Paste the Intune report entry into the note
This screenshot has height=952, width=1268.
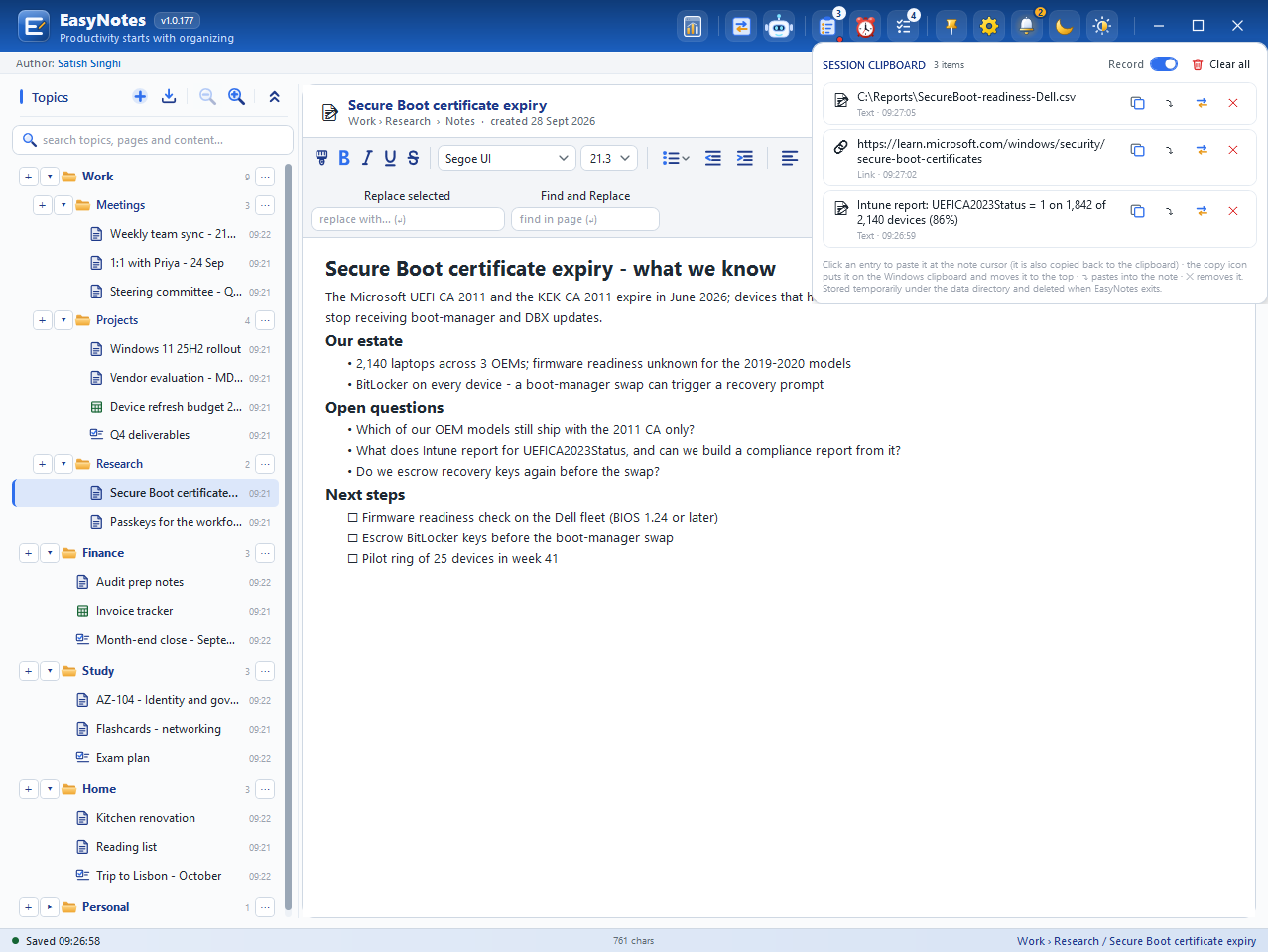point(1170,211)
